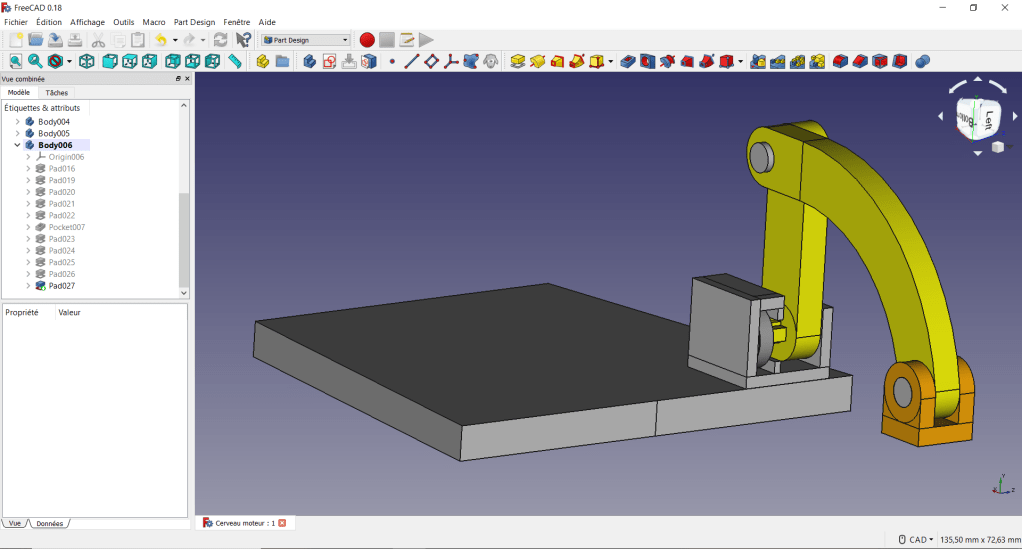
Task: Set the isometric view cube icon
Action: (x=87, y=62)
